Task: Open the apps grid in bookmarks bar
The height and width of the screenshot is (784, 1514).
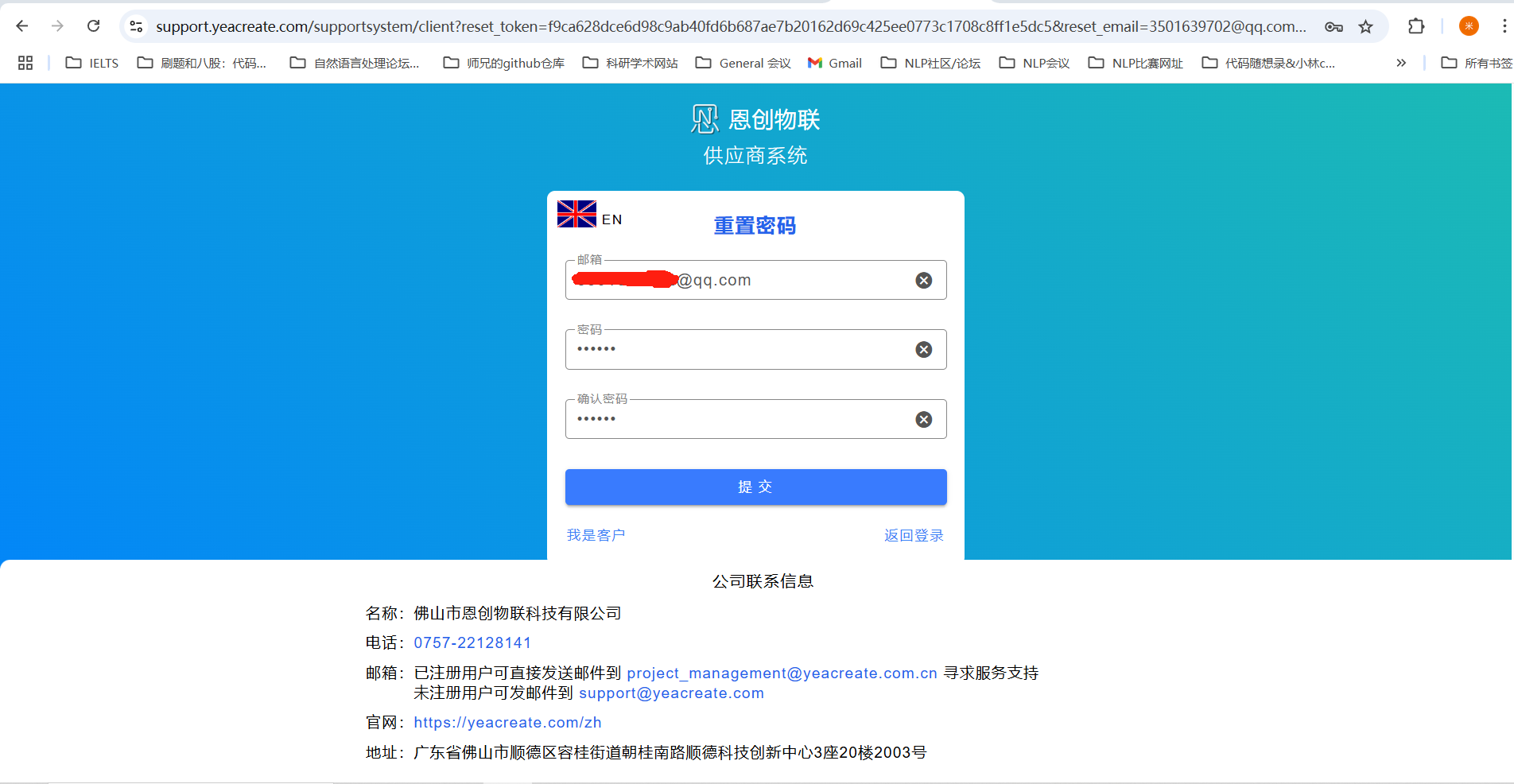Action: coord(25,63)
